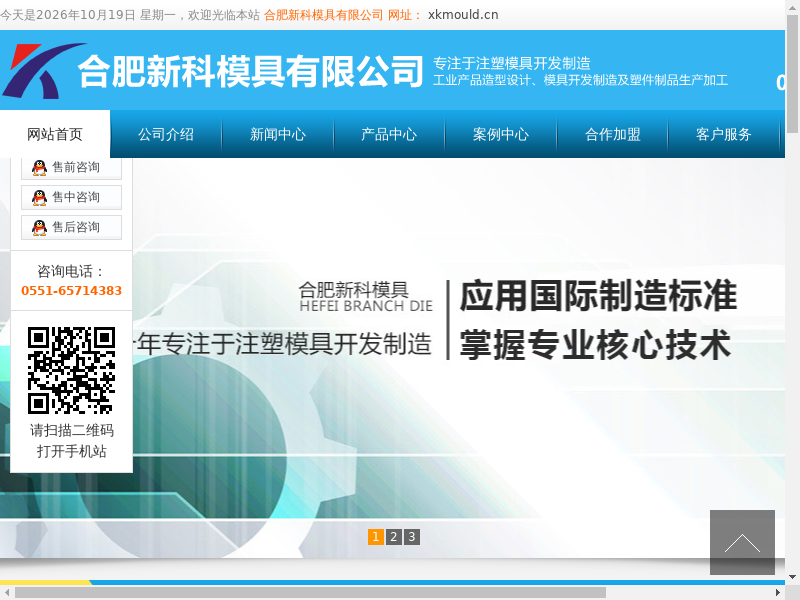
Task: Open the 网站首页 tab
Action: pos(55,134)
